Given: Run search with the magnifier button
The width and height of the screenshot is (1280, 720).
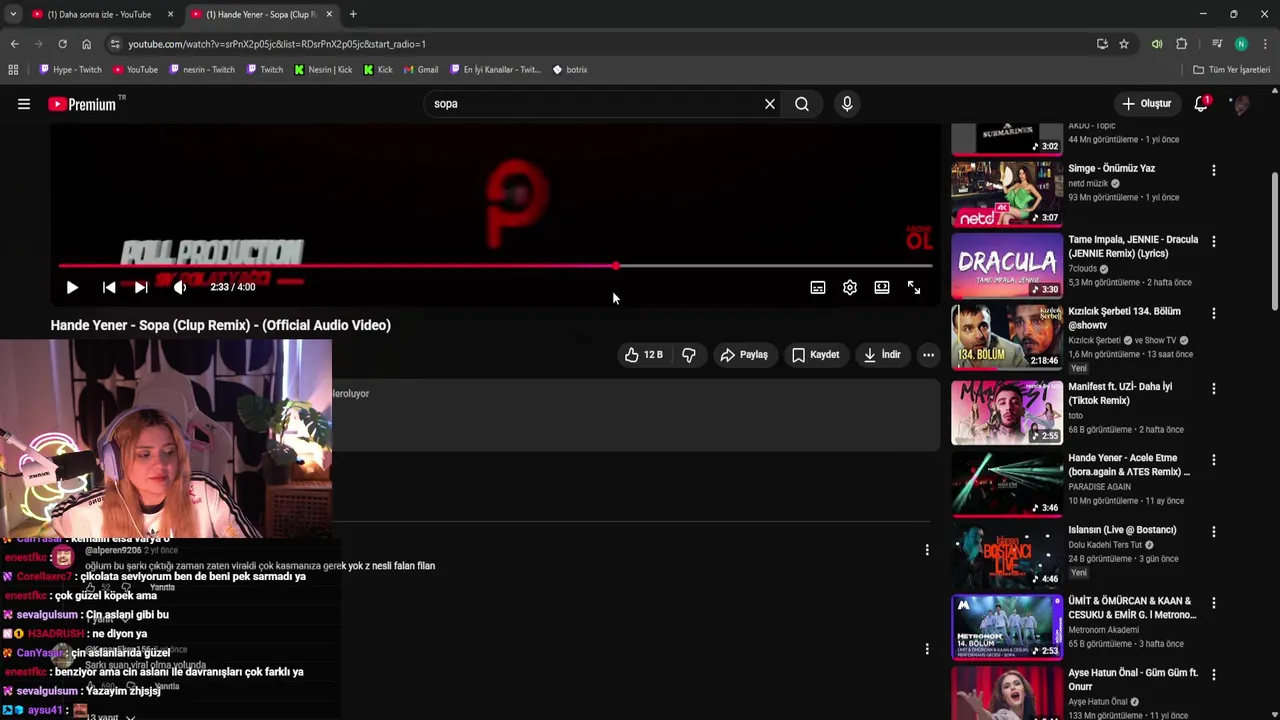Looking at the screenshot, I should tap(802, 104).
